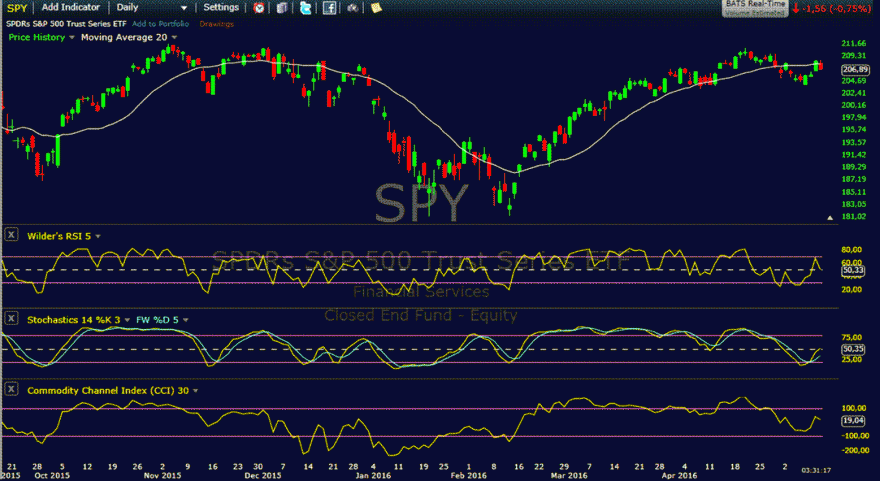Click the 181,02 price axis label
The width and height of the screenshot is (880, 481).
(854, 216)
